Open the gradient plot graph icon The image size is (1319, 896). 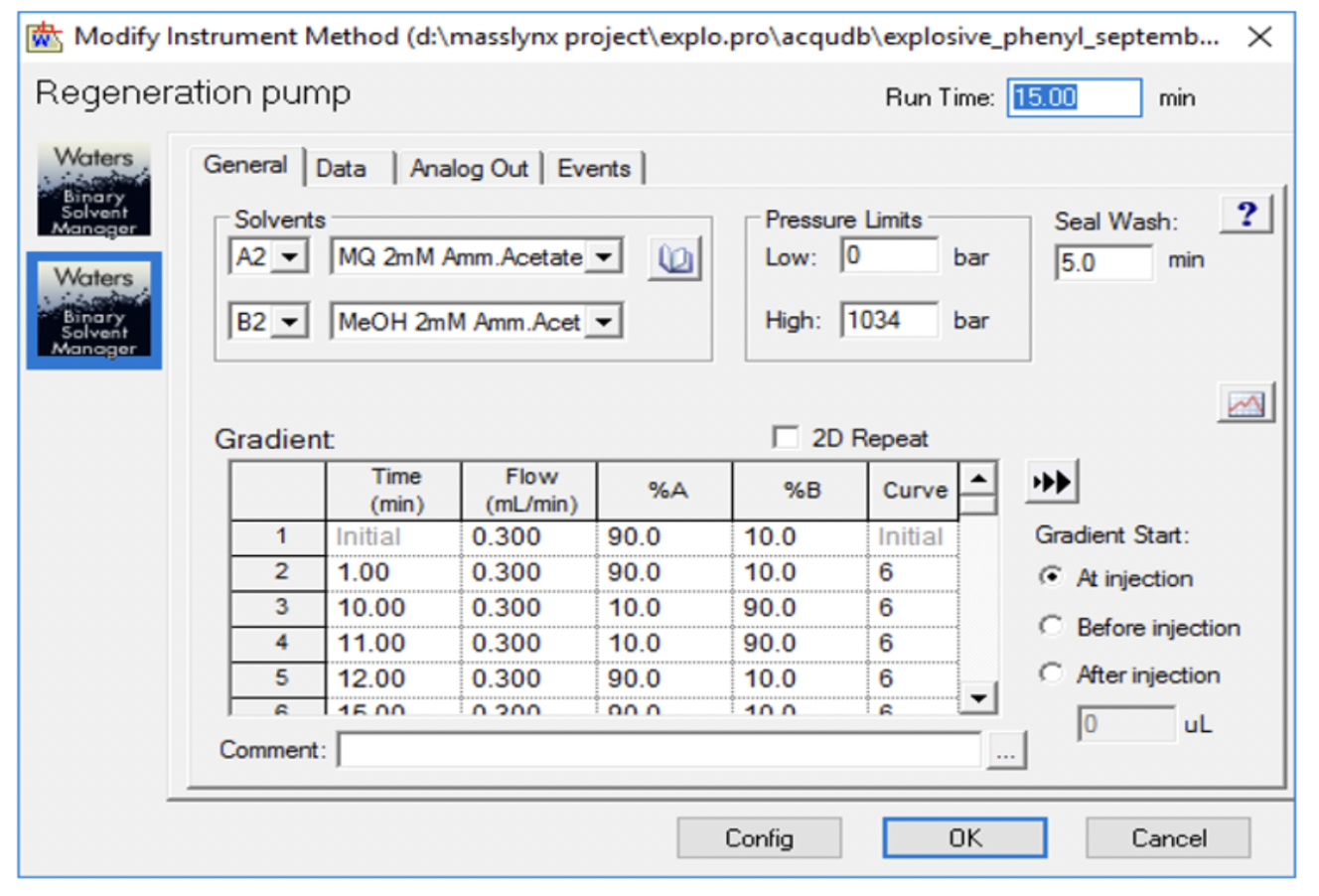(1246, 403)
